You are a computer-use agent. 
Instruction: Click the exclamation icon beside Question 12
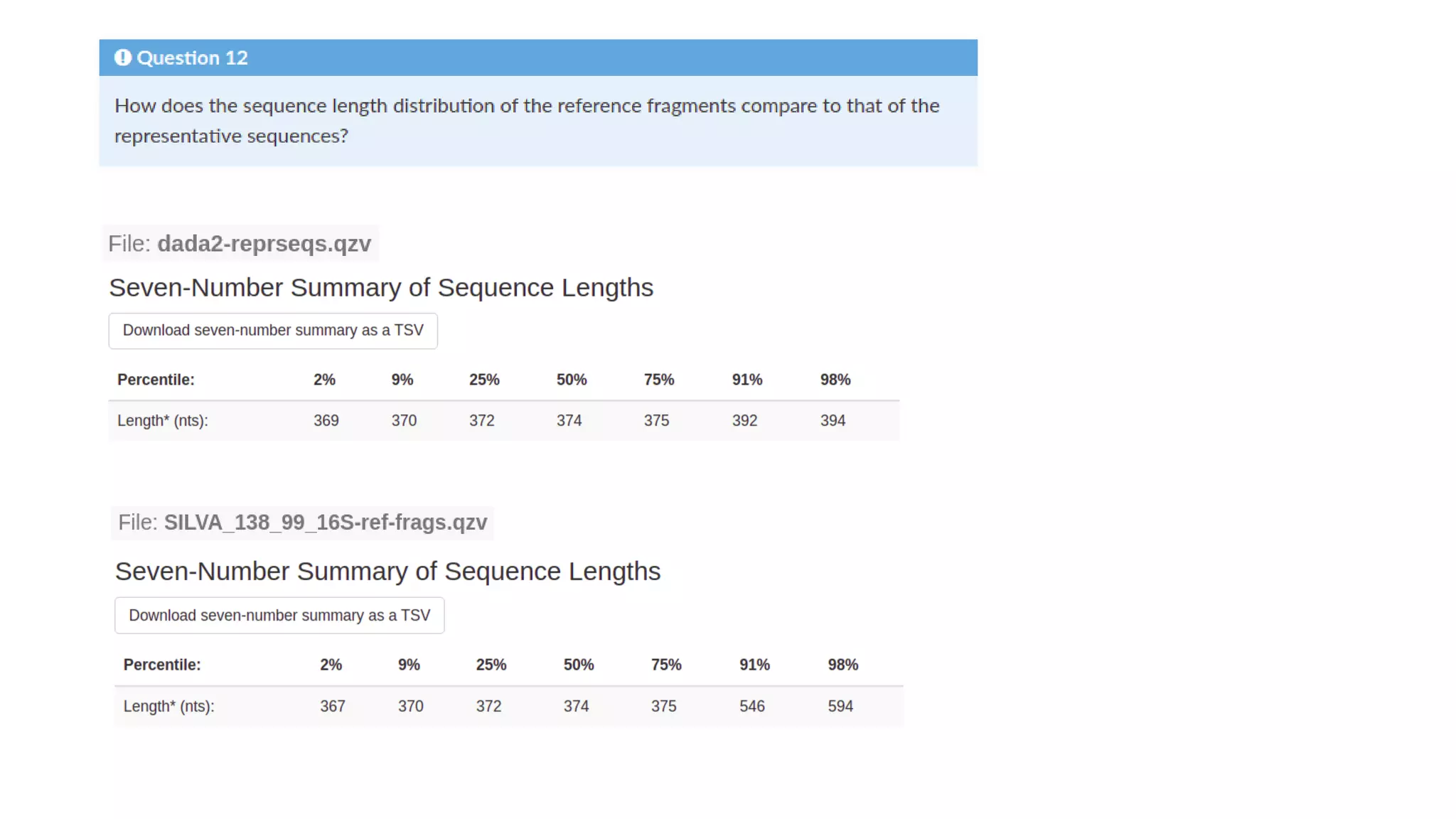click(x=122, y=58)
